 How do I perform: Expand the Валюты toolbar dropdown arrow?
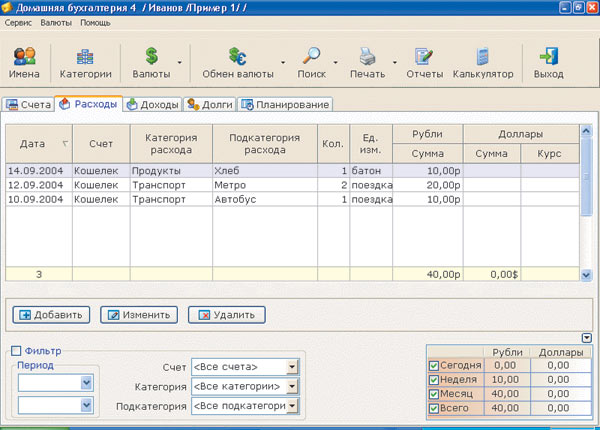pyautogui.click(x=179, y=62)
